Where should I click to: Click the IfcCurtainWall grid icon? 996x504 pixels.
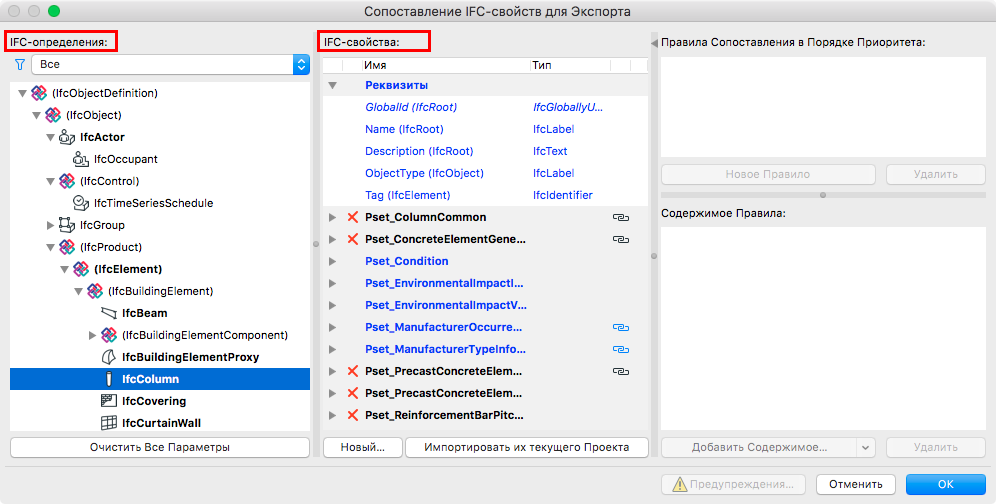point(109,423)
